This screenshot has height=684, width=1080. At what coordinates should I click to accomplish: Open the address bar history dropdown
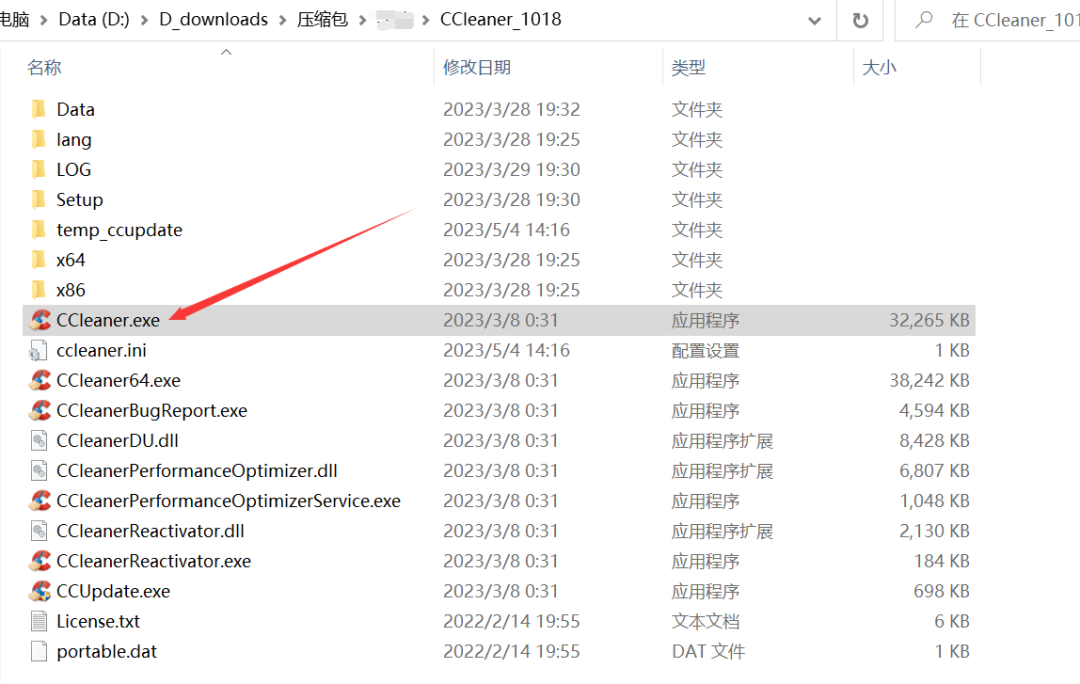814,21
